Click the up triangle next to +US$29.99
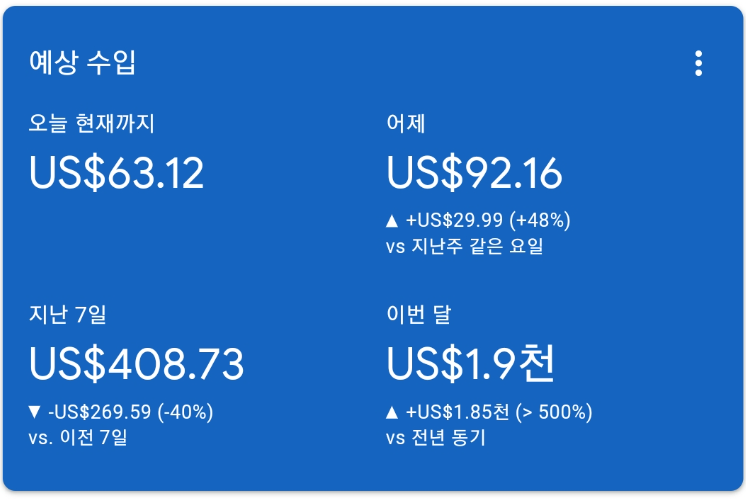The width and height of the screenshot is (746, 501). coord(392,220)
